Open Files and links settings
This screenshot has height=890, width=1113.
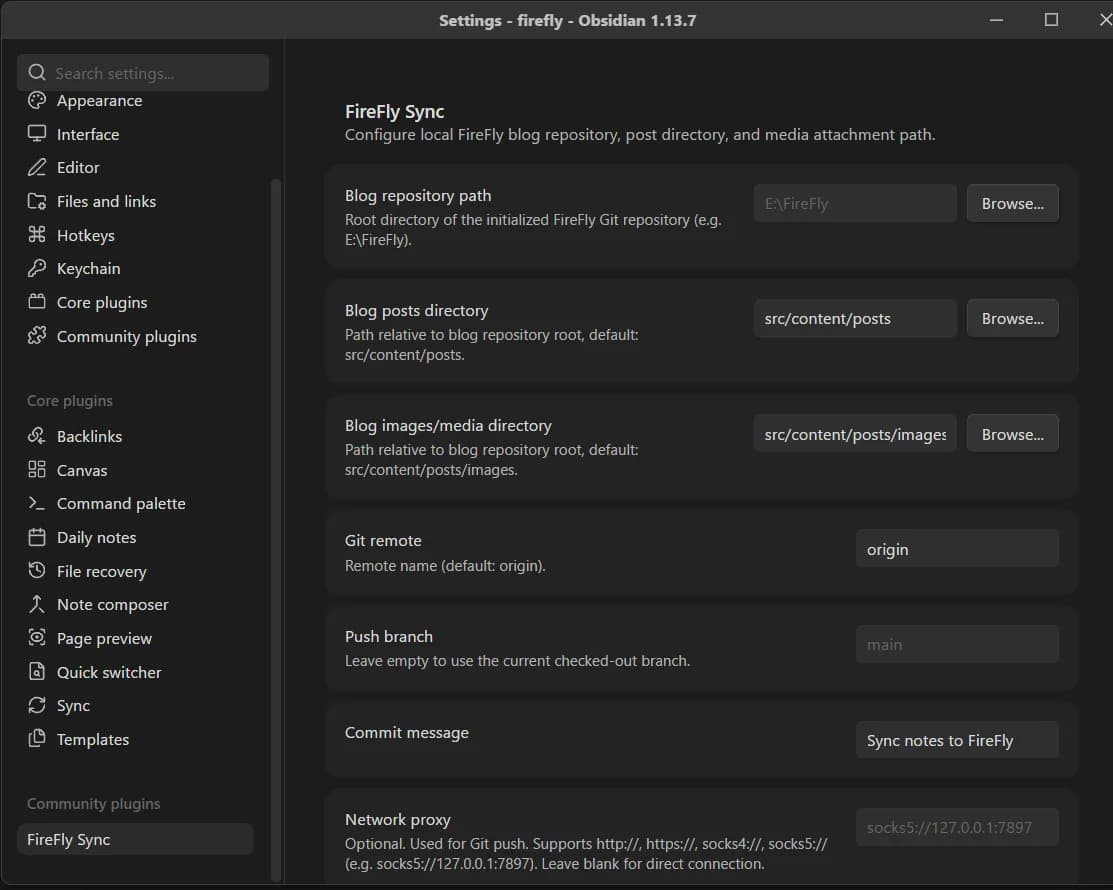click(135, 202)
